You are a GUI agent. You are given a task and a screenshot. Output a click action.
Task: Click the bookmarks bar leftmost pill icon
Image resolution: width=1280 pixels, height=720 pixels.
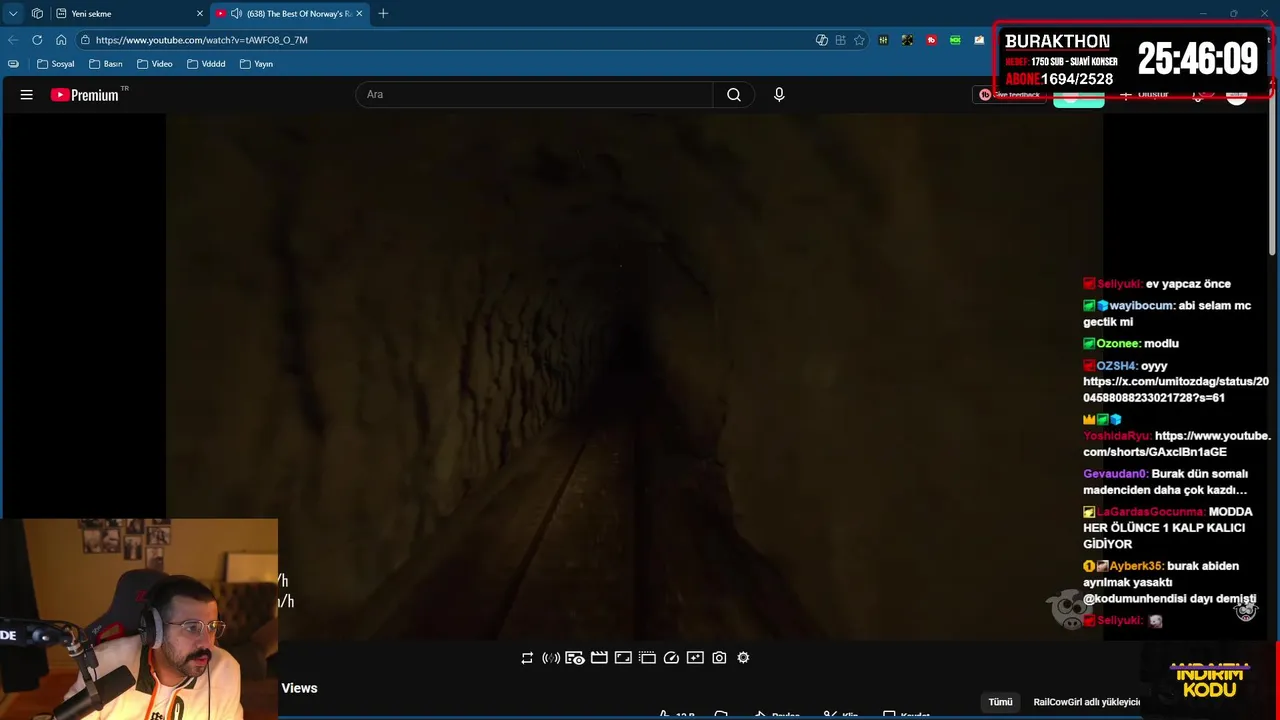(x=13, y=64)
